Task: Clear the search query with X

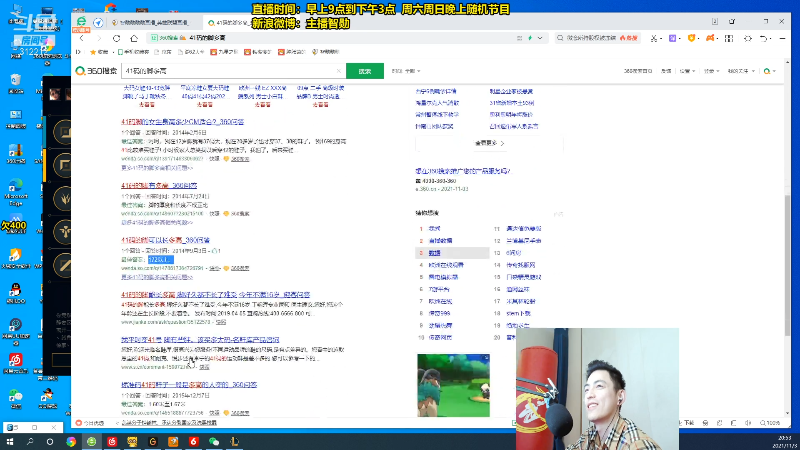Action: coord(339,71)
